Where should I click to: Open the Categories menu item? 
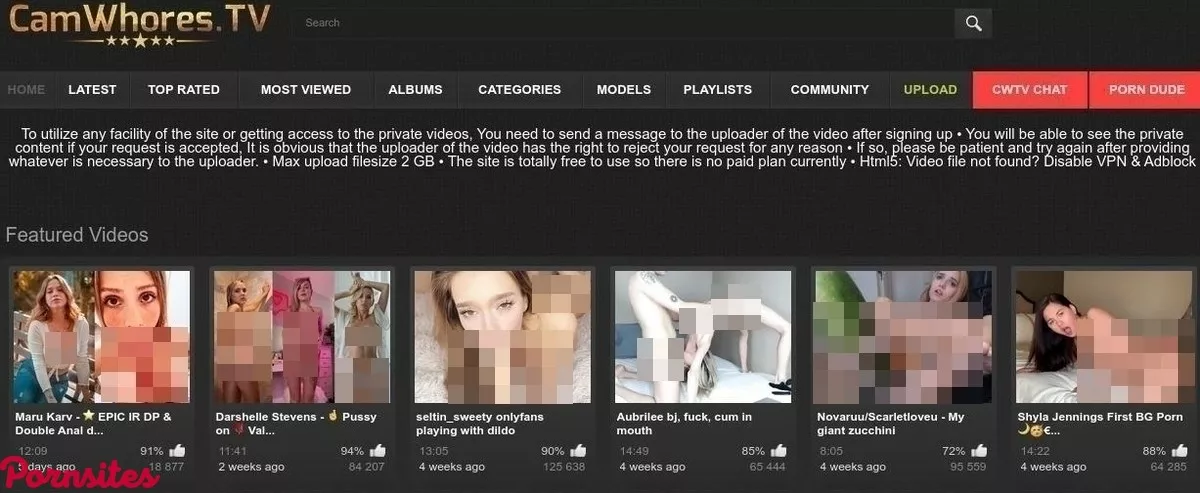[x=519, y=89]
